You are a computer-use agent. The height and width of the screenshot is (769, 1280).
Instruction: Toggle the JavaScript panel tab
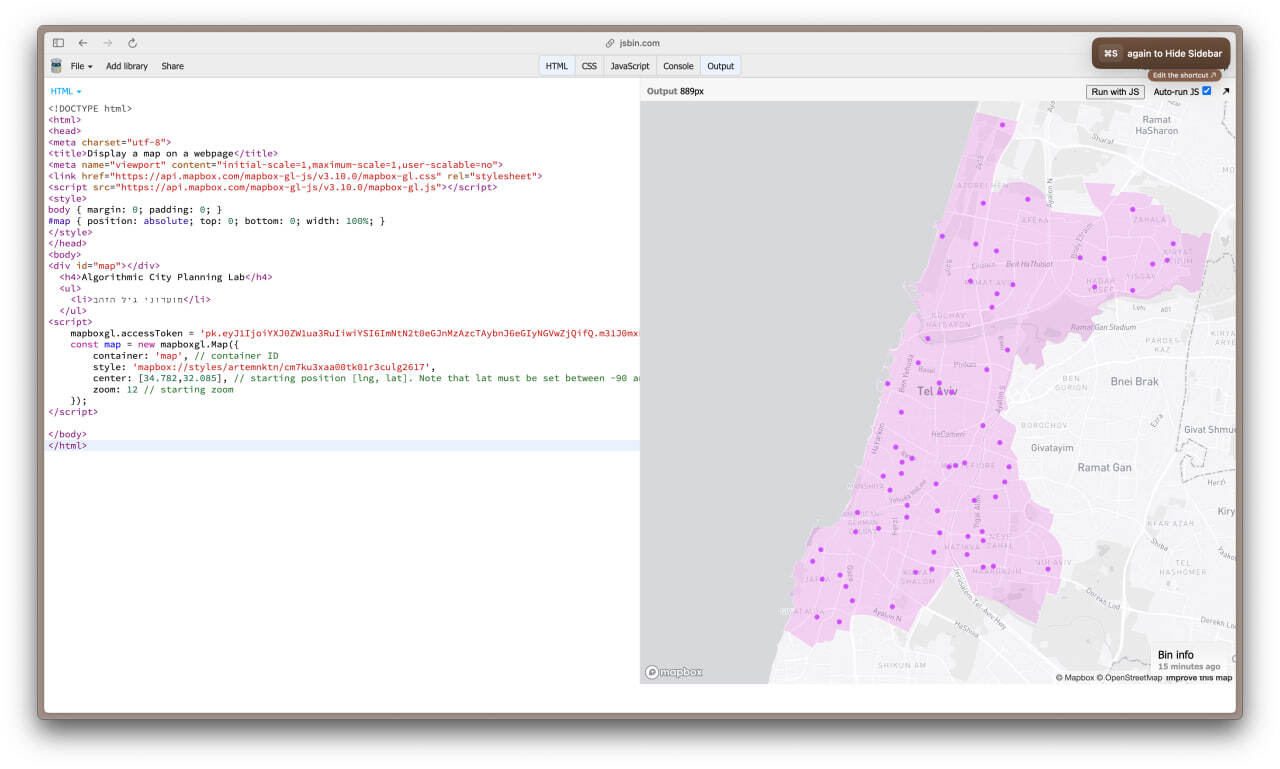click(630, 66)
